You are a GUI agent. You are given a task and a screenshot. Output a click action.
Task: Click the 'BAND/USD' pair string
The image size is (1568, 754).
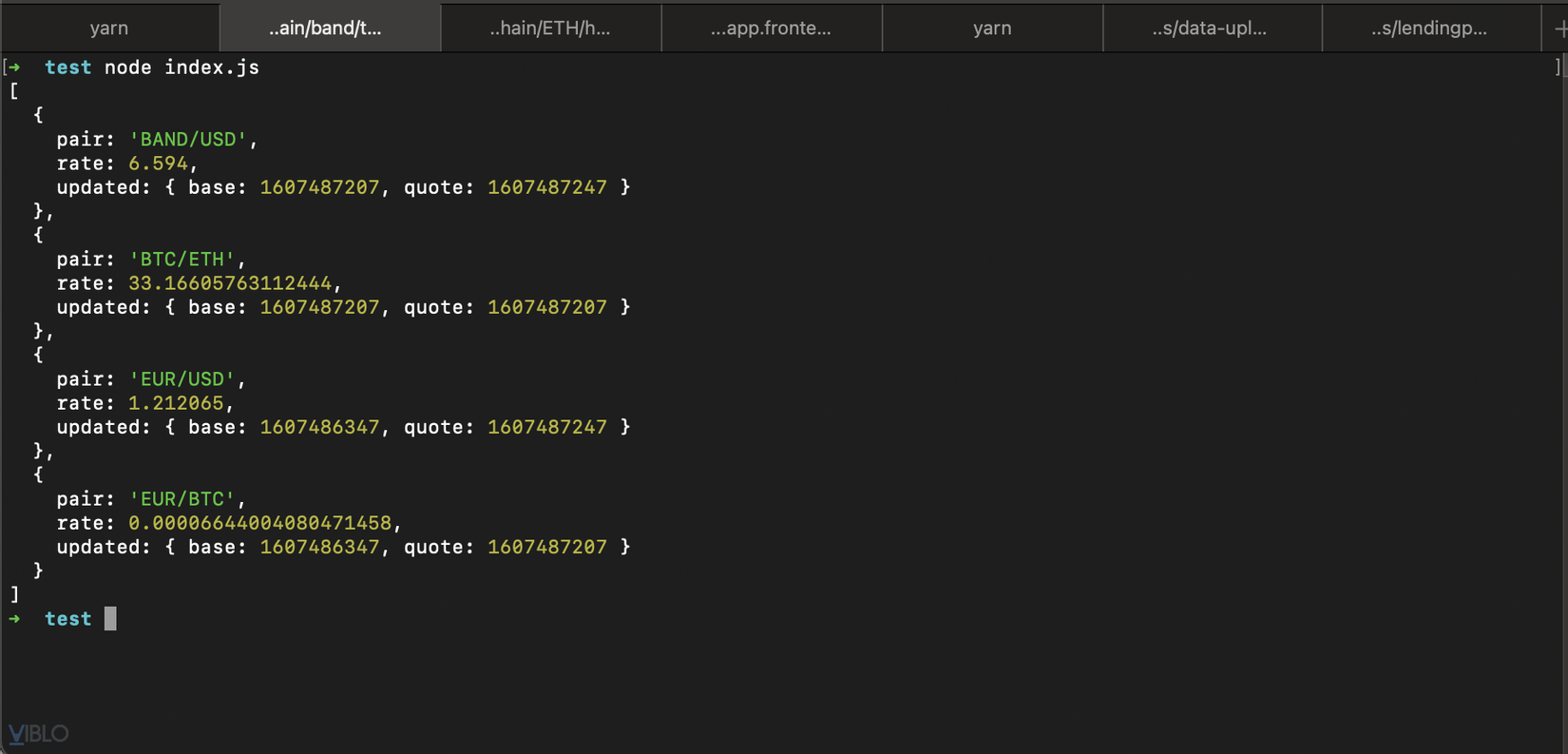(188, 140)
